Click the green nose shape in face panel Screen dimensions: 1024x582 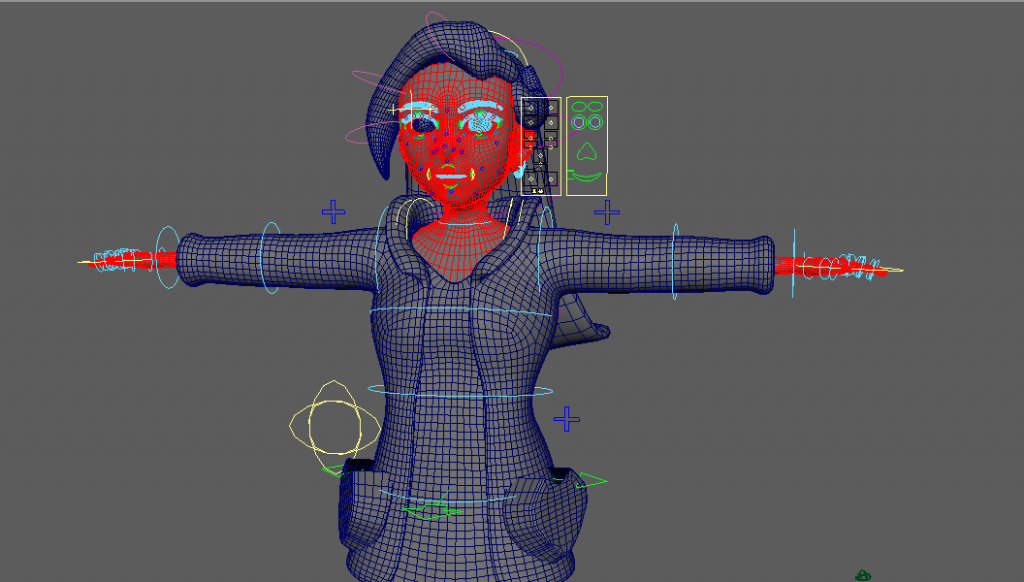click(588, 152)
